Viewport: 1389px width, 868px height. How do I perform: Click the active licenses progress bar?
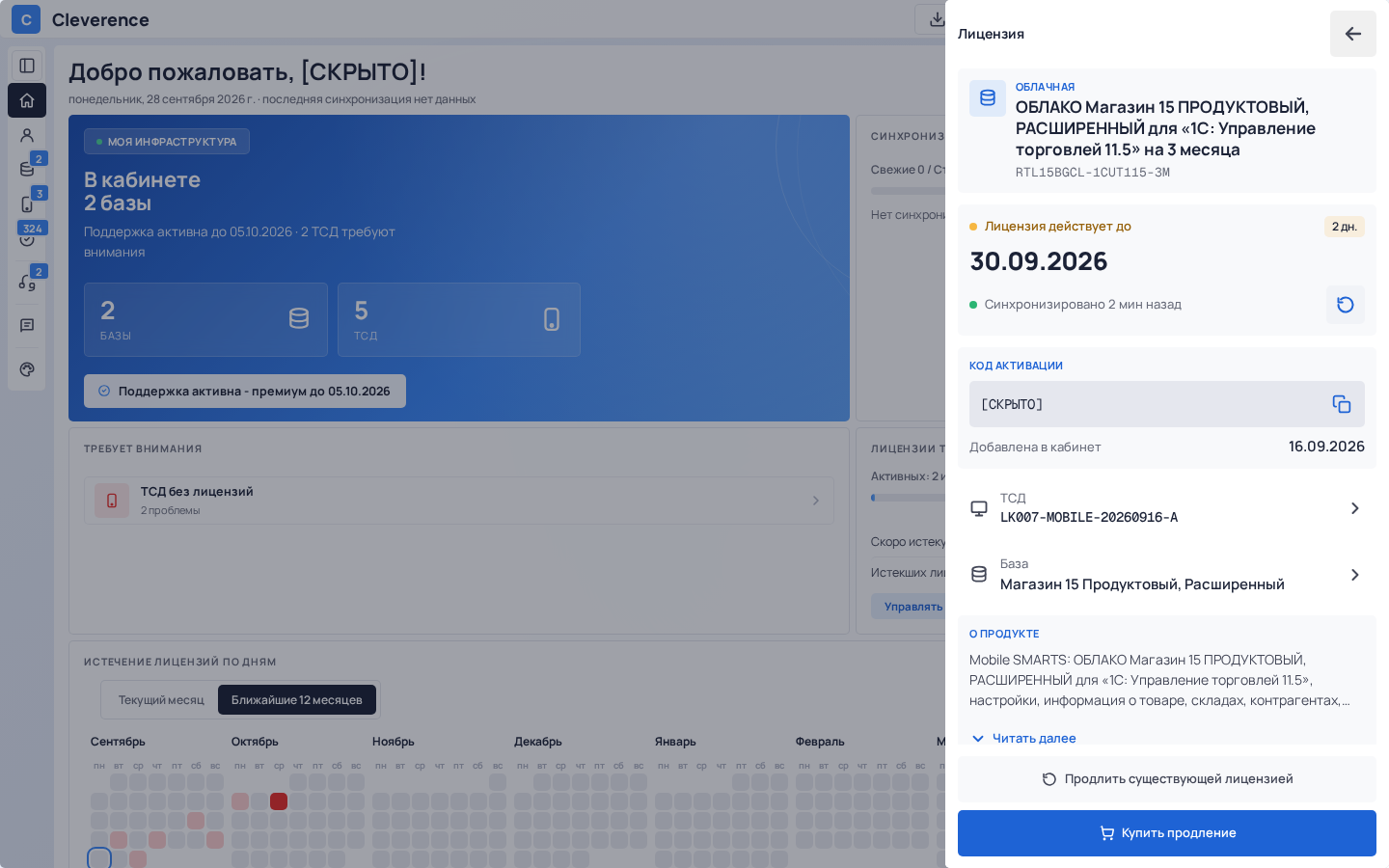click(x=908, y=498)
